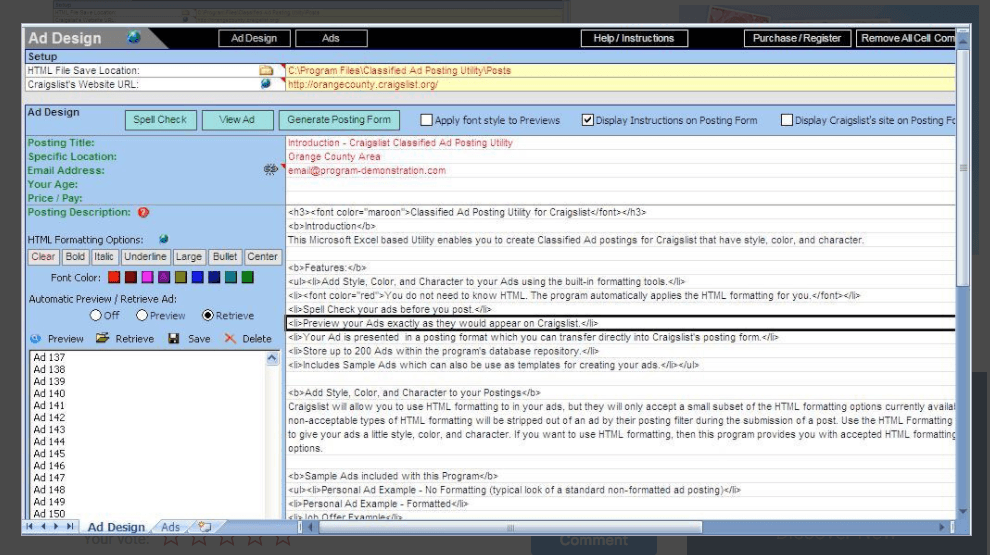990x555 pixels.
Task: Open Help / Instructions
Action: 634,38
